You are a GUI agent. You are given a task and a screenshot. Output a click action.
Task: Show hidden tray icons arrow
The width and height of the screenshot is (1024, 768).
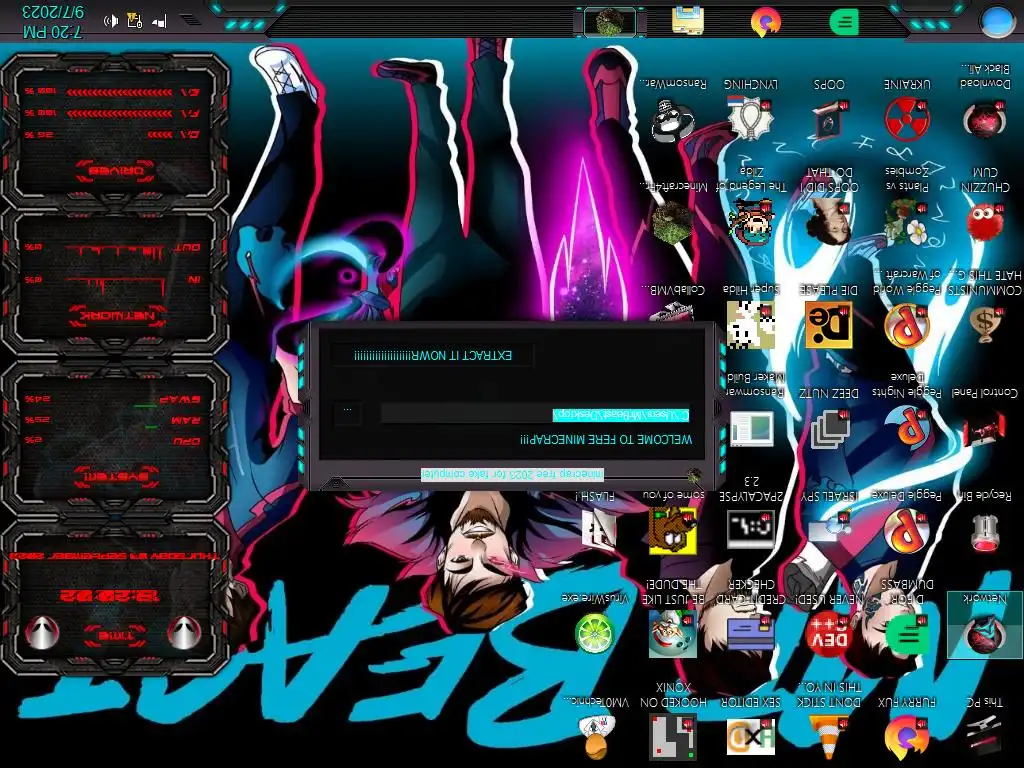tap(190, 20)
